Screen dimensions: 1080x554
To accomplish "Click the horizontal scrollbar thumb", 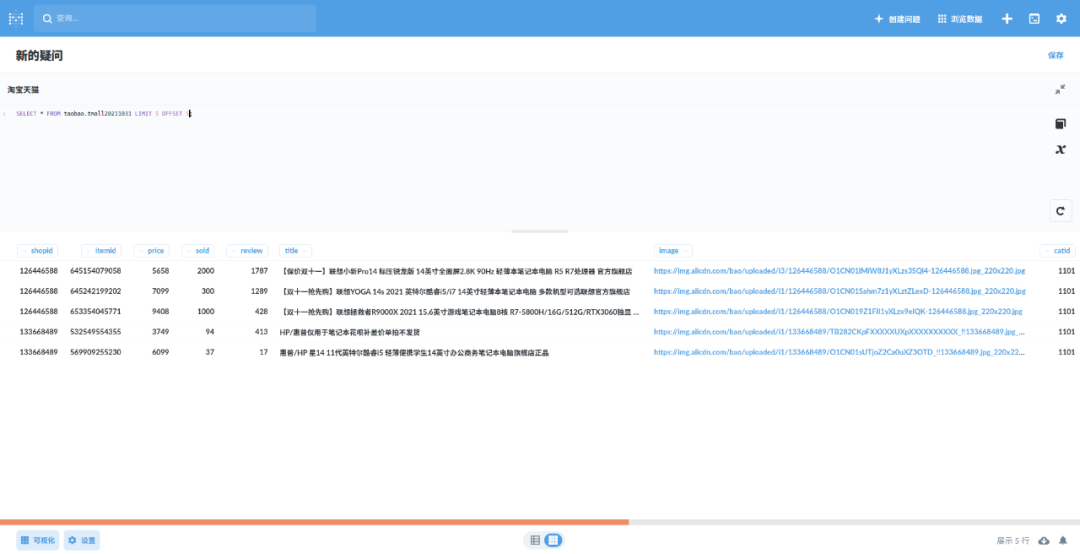I will pyautogui.click(x=314, y=522).
